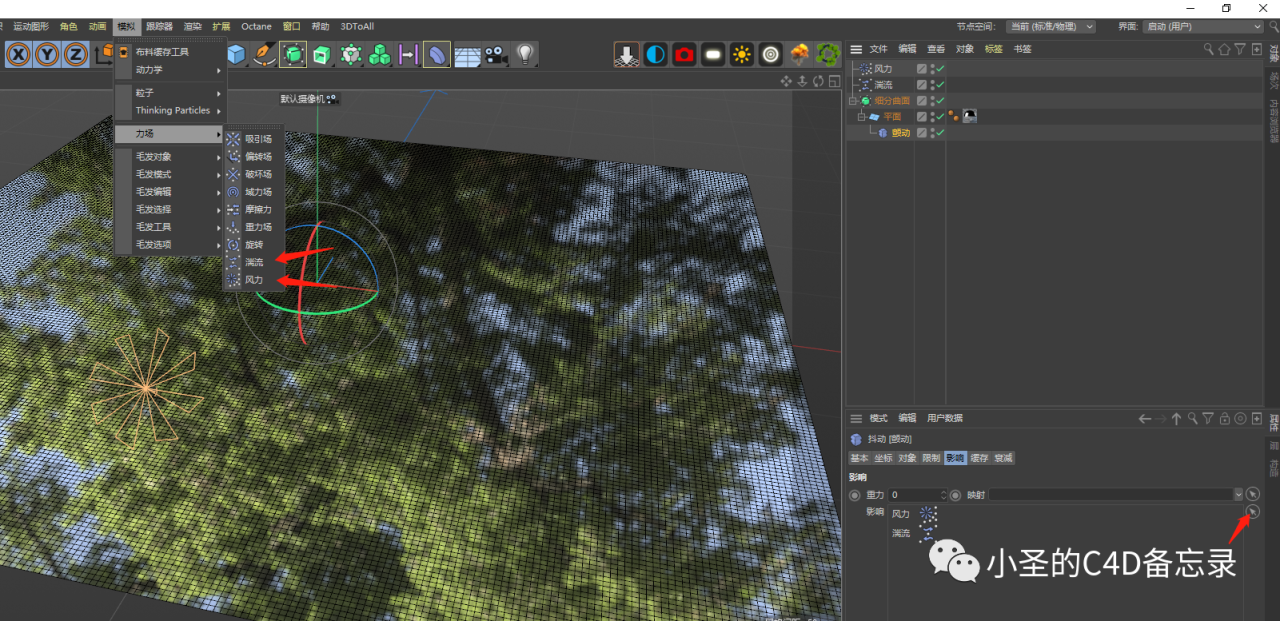Click the 重力 value input field
Viewport: 1280px width, 621px height.
click(x=915, y=495)
